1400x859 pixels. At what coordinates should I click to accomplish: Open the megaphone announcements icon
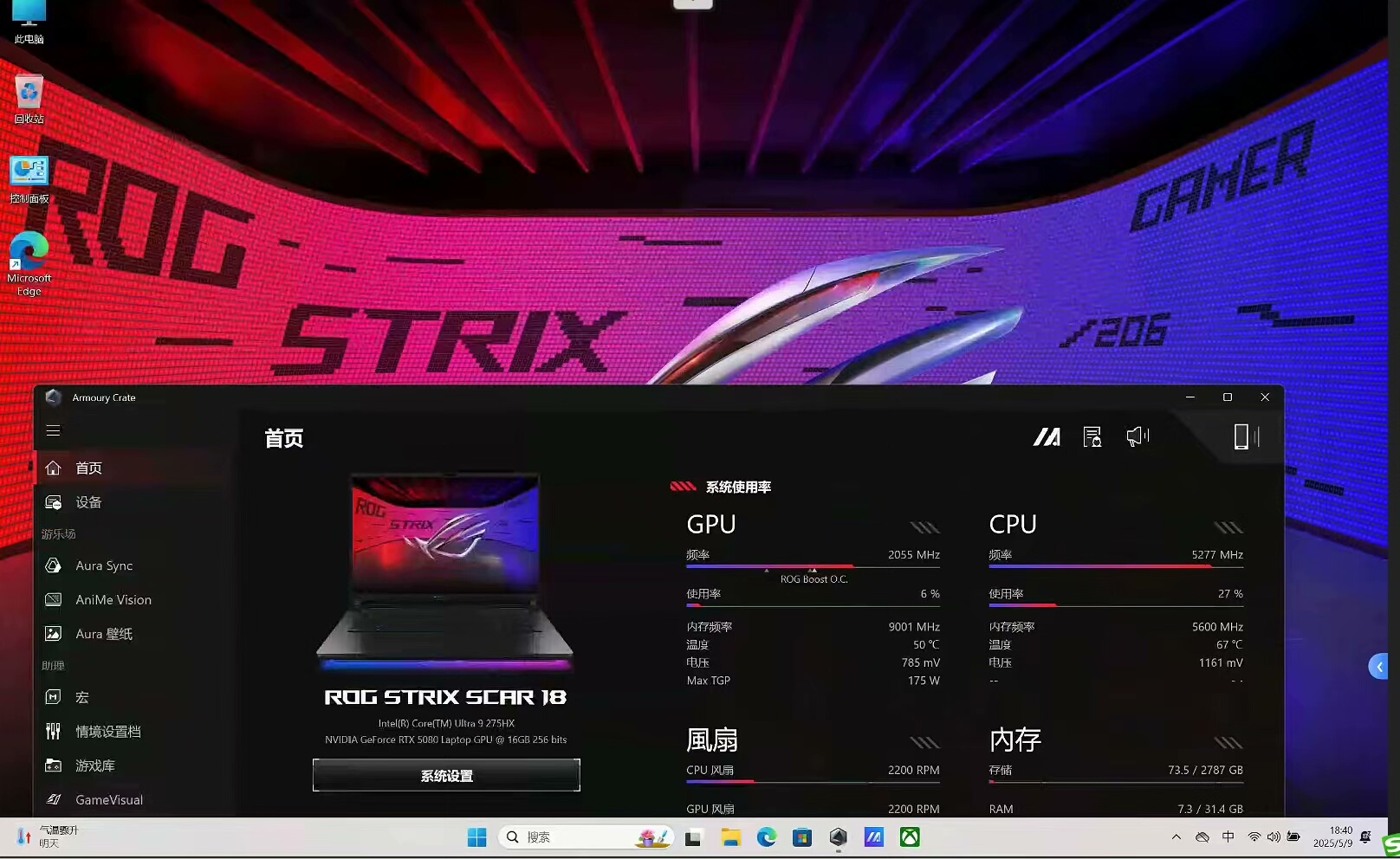[1137, 437]
